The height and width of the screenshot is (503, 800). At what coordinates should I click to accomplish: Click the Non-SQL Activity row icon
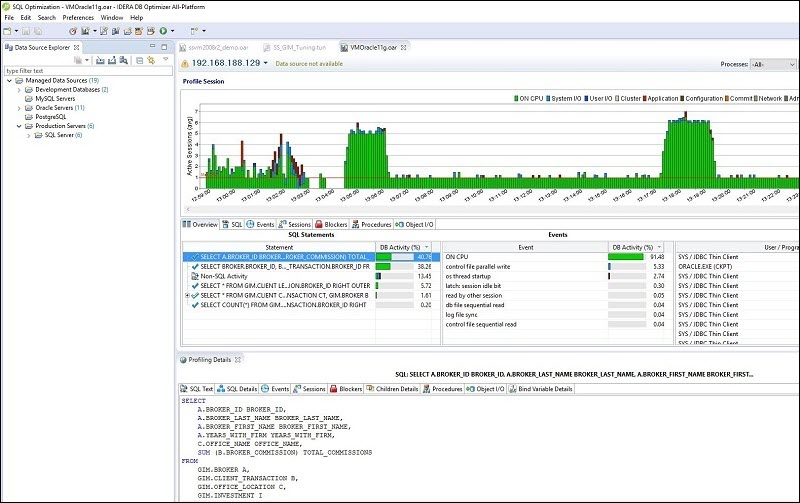[194, 276]
